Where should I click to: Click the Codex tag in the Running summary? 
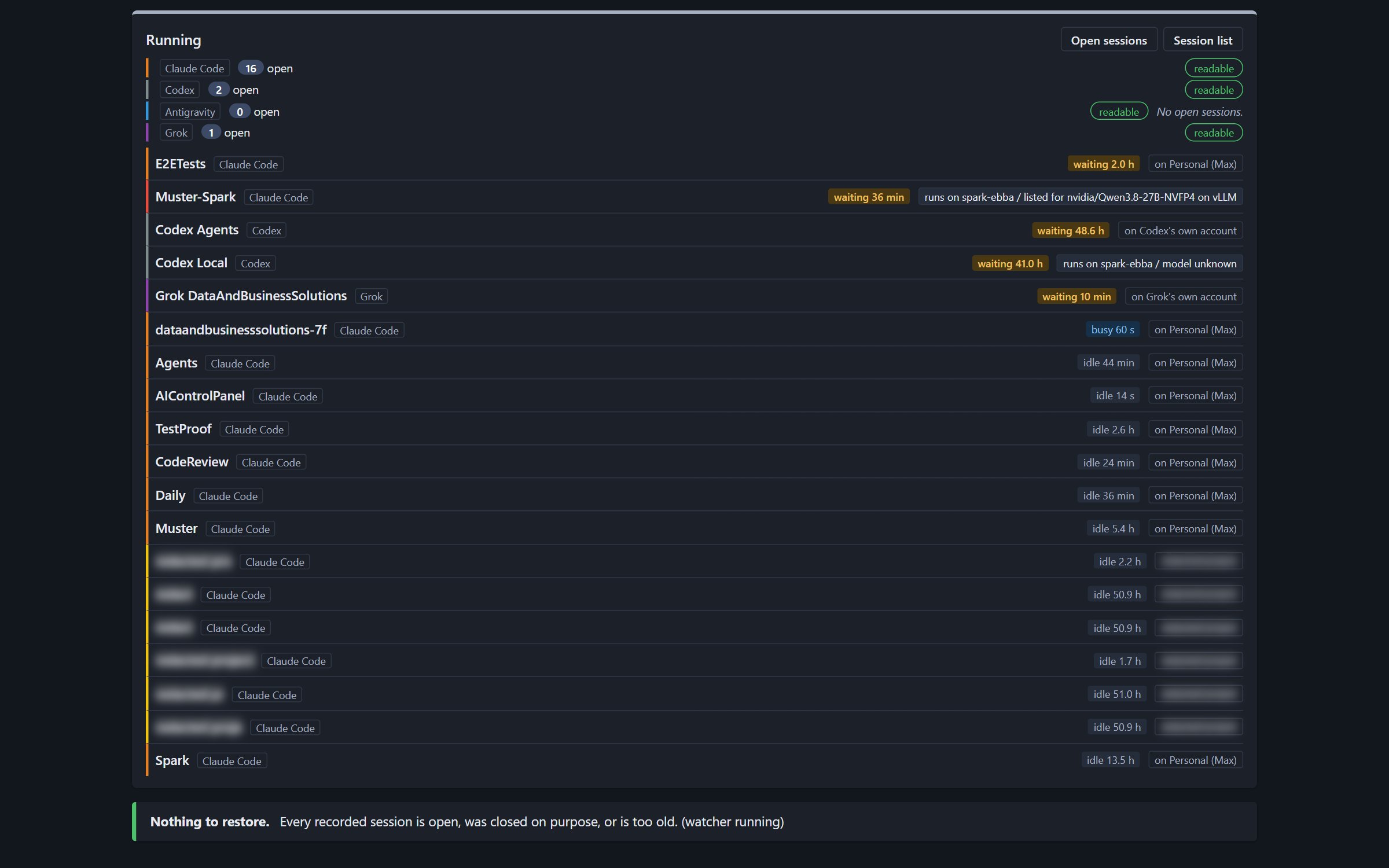tap(179, 90)
